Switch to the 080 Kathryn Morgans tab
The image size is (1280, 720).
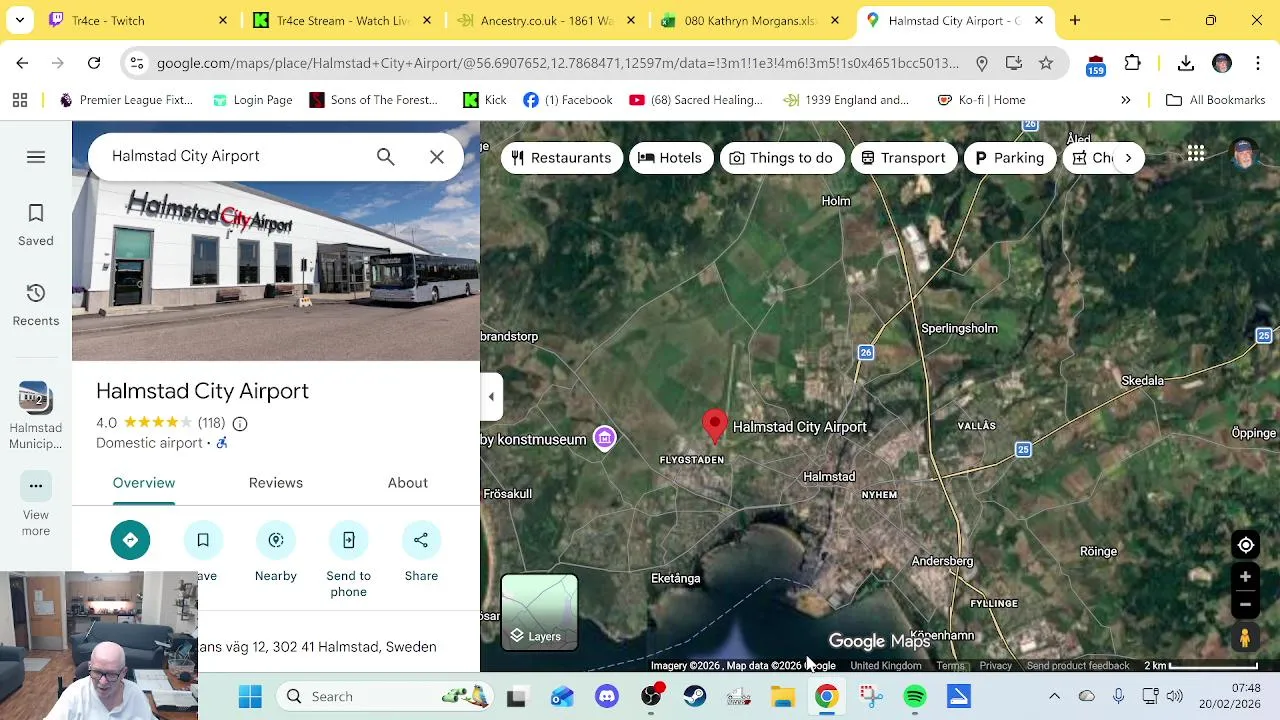750,20
